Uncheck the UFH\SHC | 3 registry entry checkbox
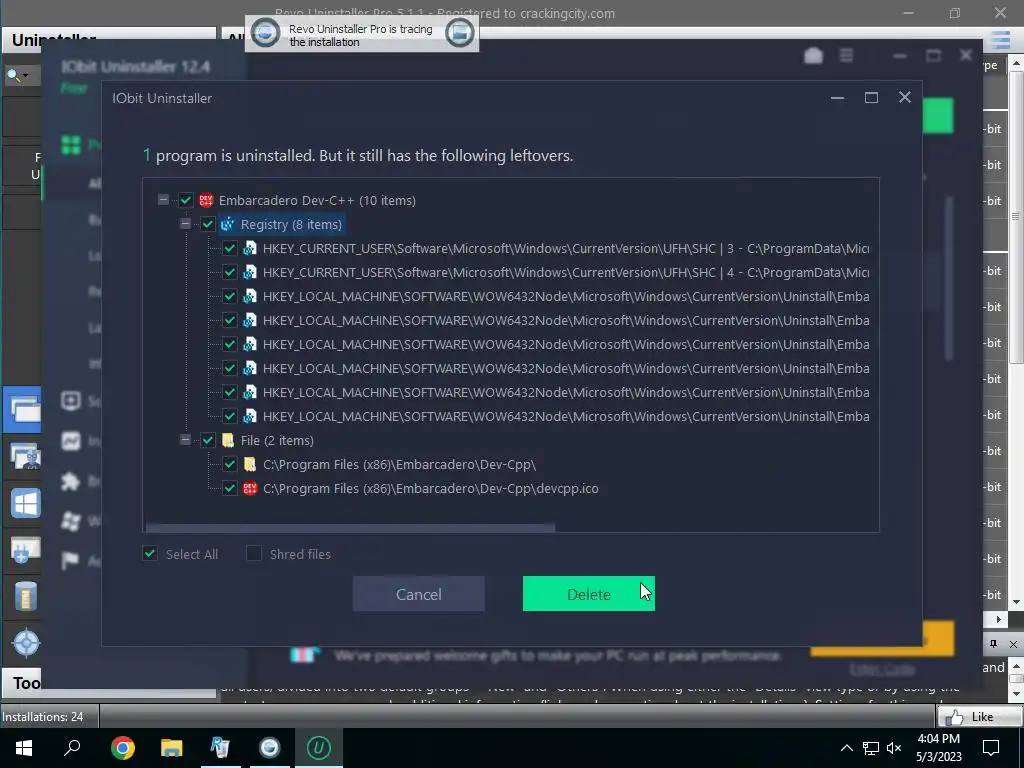Screen dimensions: 1024x768 (x=230, y=249)
